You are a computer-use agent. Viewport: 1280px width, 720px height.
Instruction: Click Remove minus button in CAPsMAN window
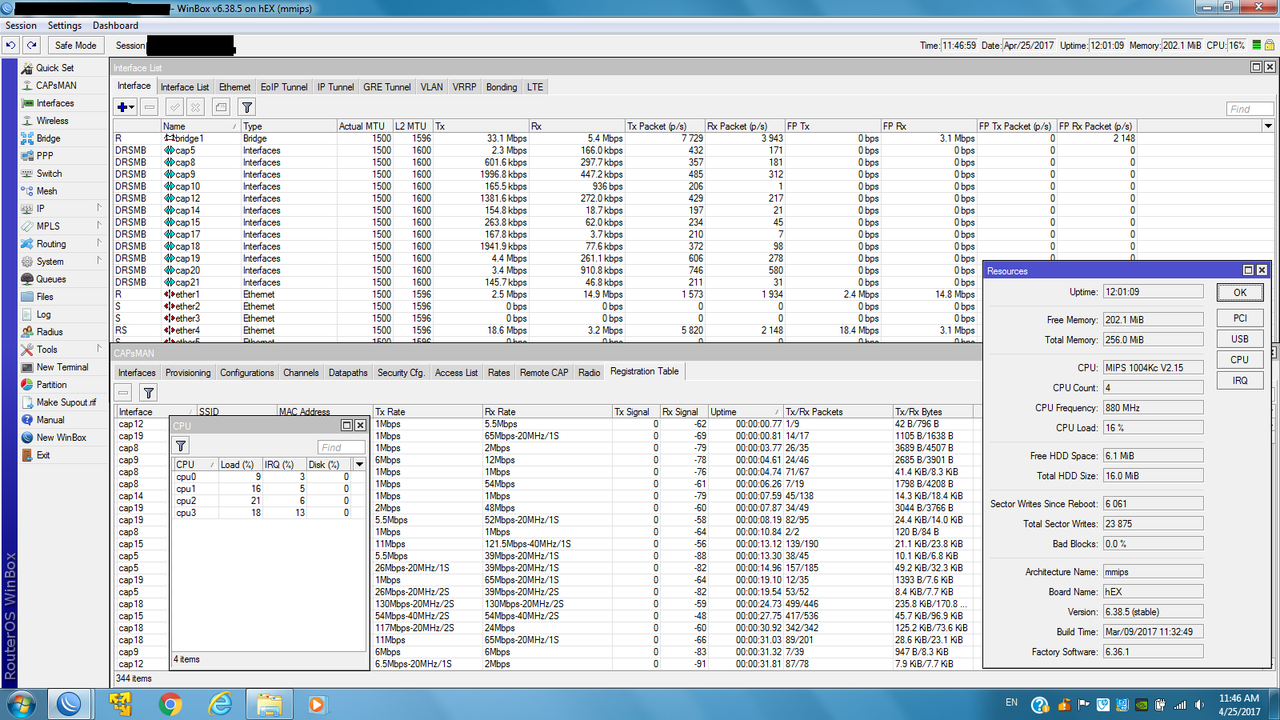click(123, 393)
